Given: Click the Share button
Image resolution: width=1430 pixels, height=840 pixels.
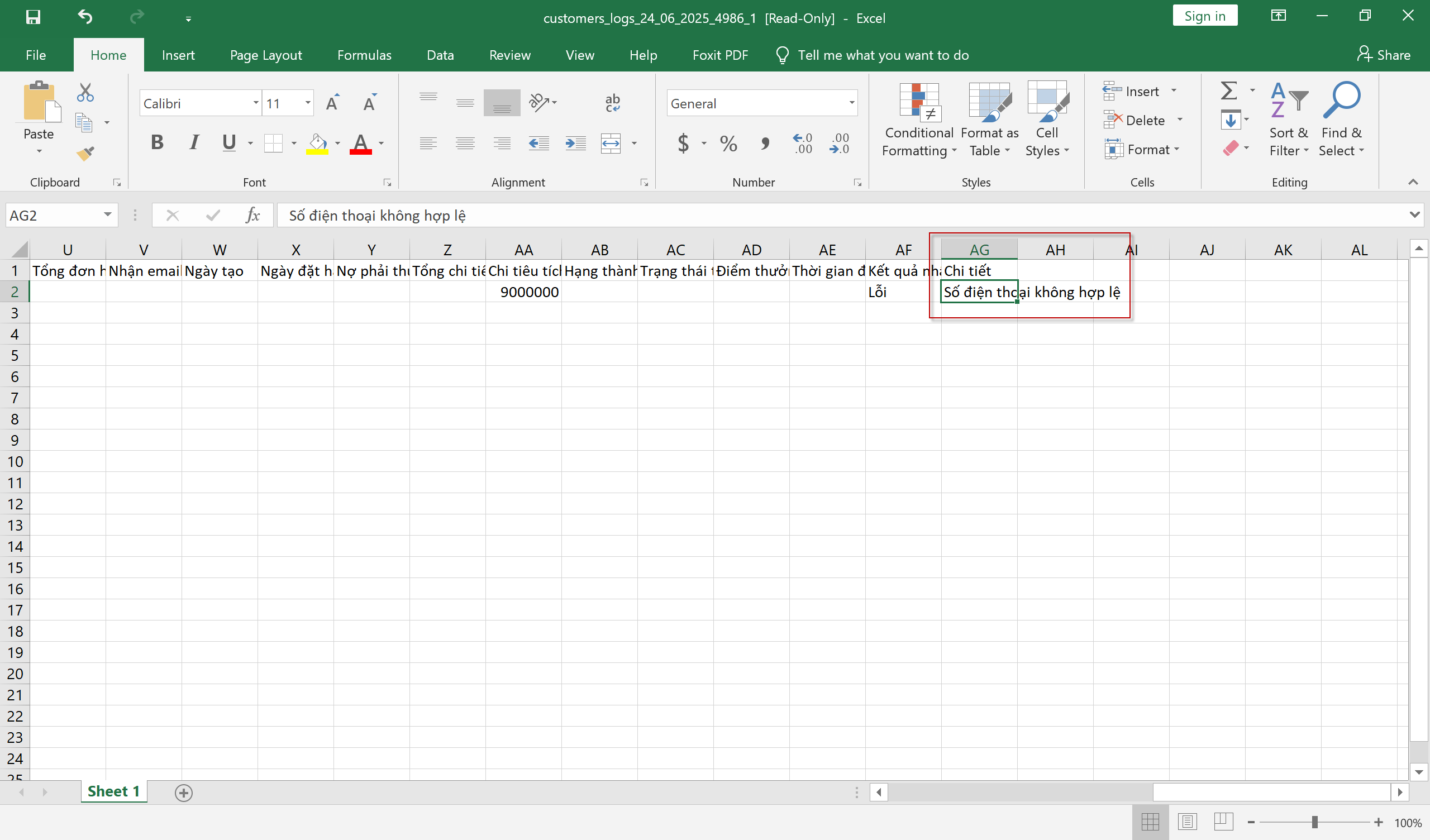Looking at the screenshot, I should pyautogui.click(x=1384, y=55).
